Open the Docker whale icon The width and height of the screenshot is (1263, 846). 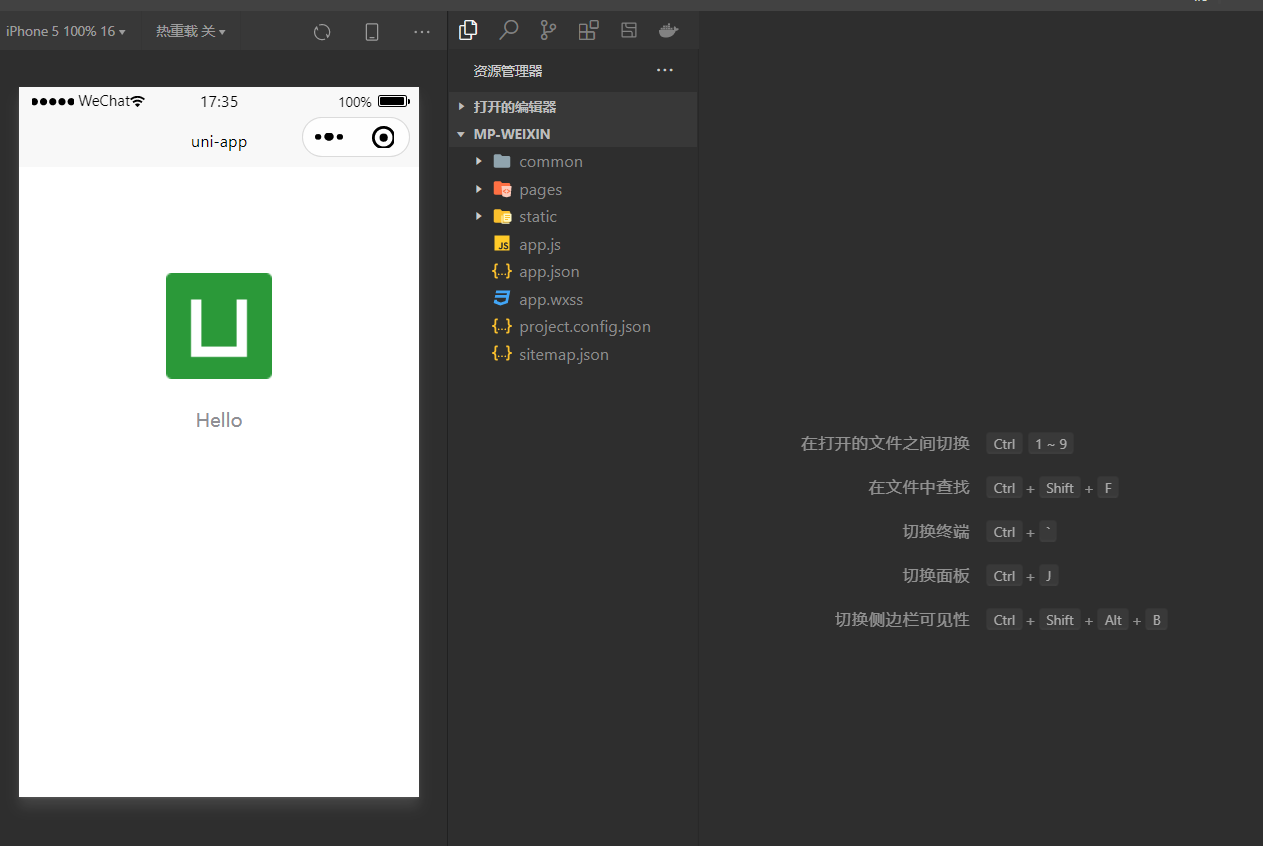[x=668, y=31]
